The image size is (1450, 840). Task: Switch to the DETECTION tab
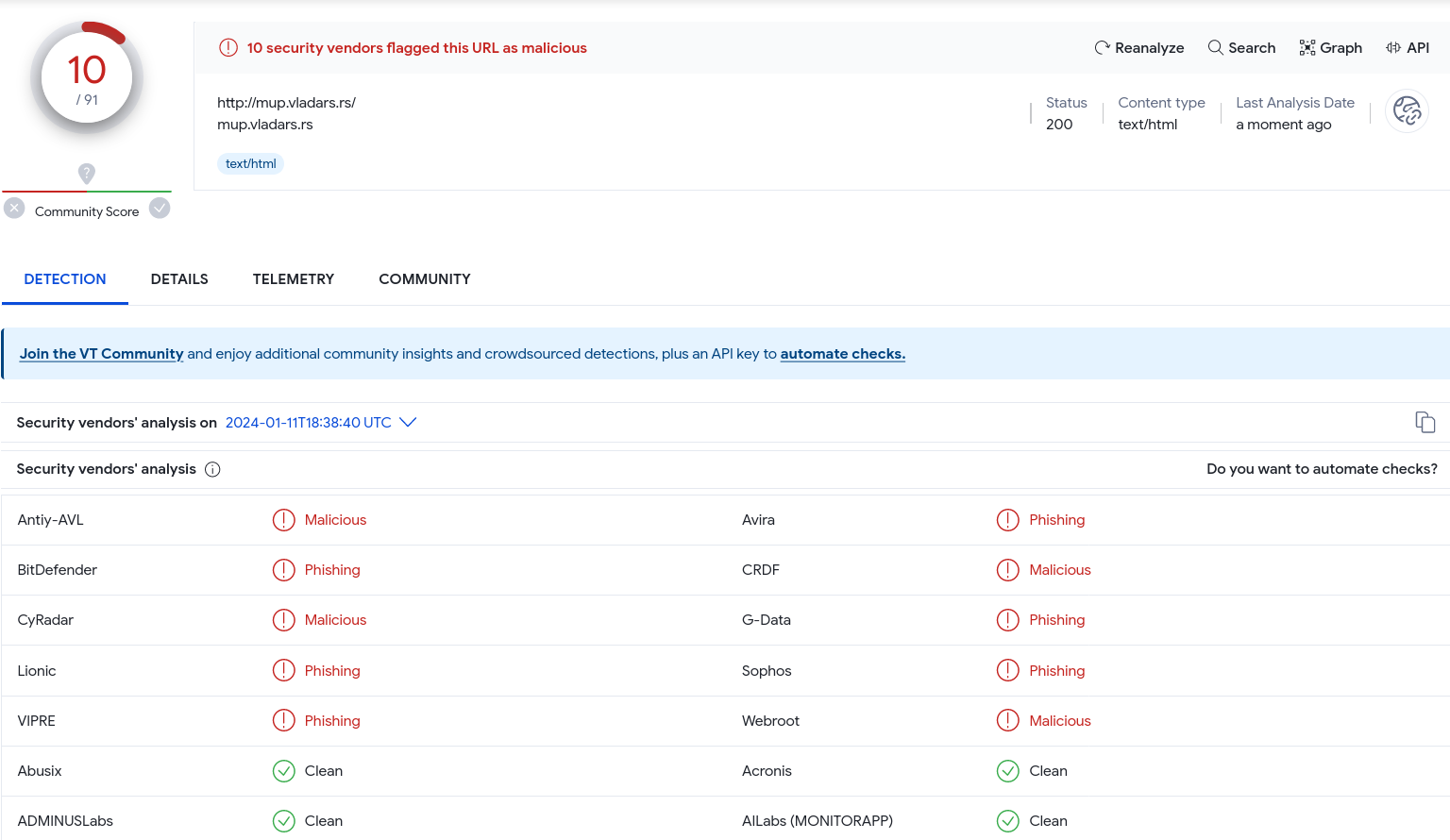(x=65, y=279)
